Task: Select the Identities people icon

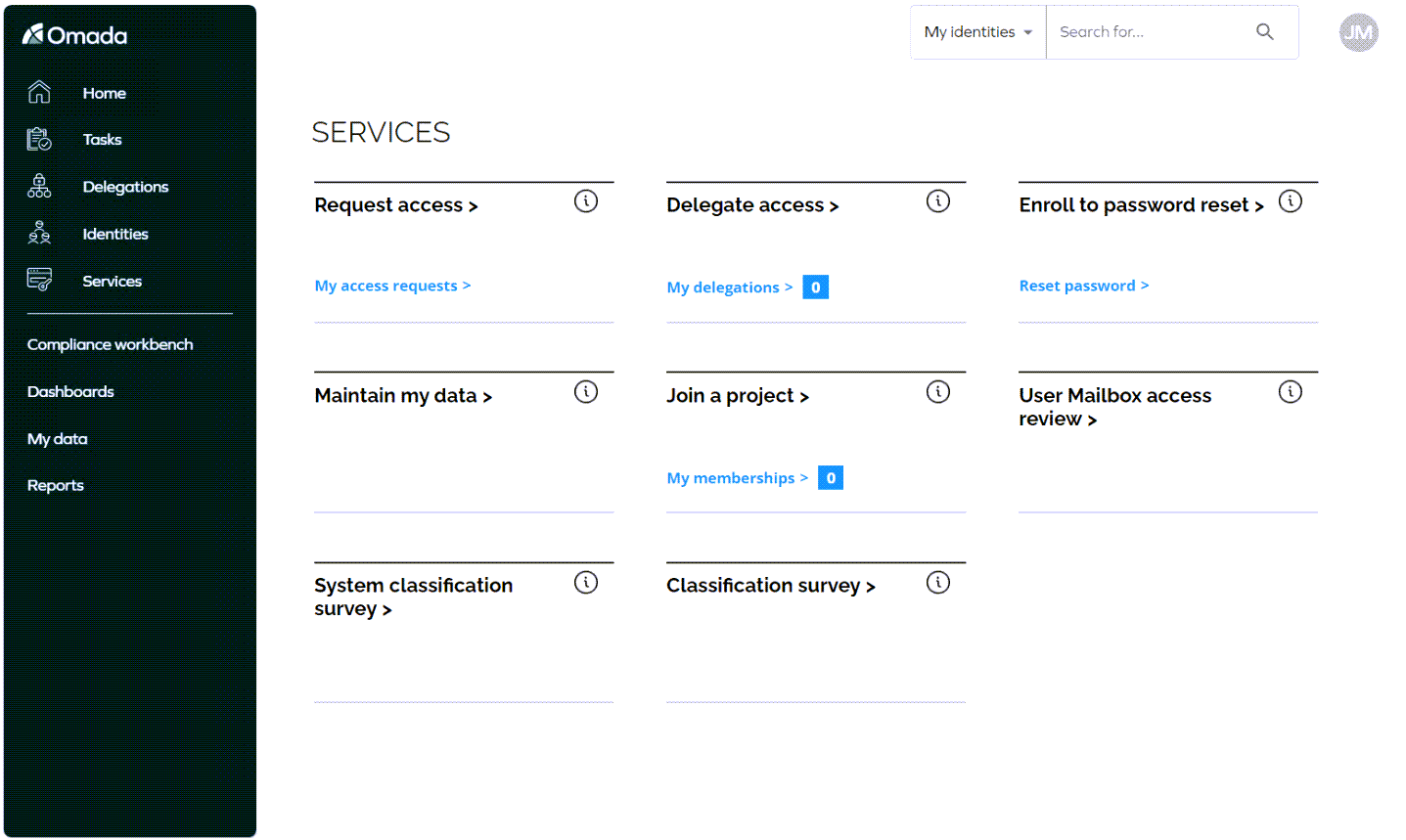Action: [39, 233]
